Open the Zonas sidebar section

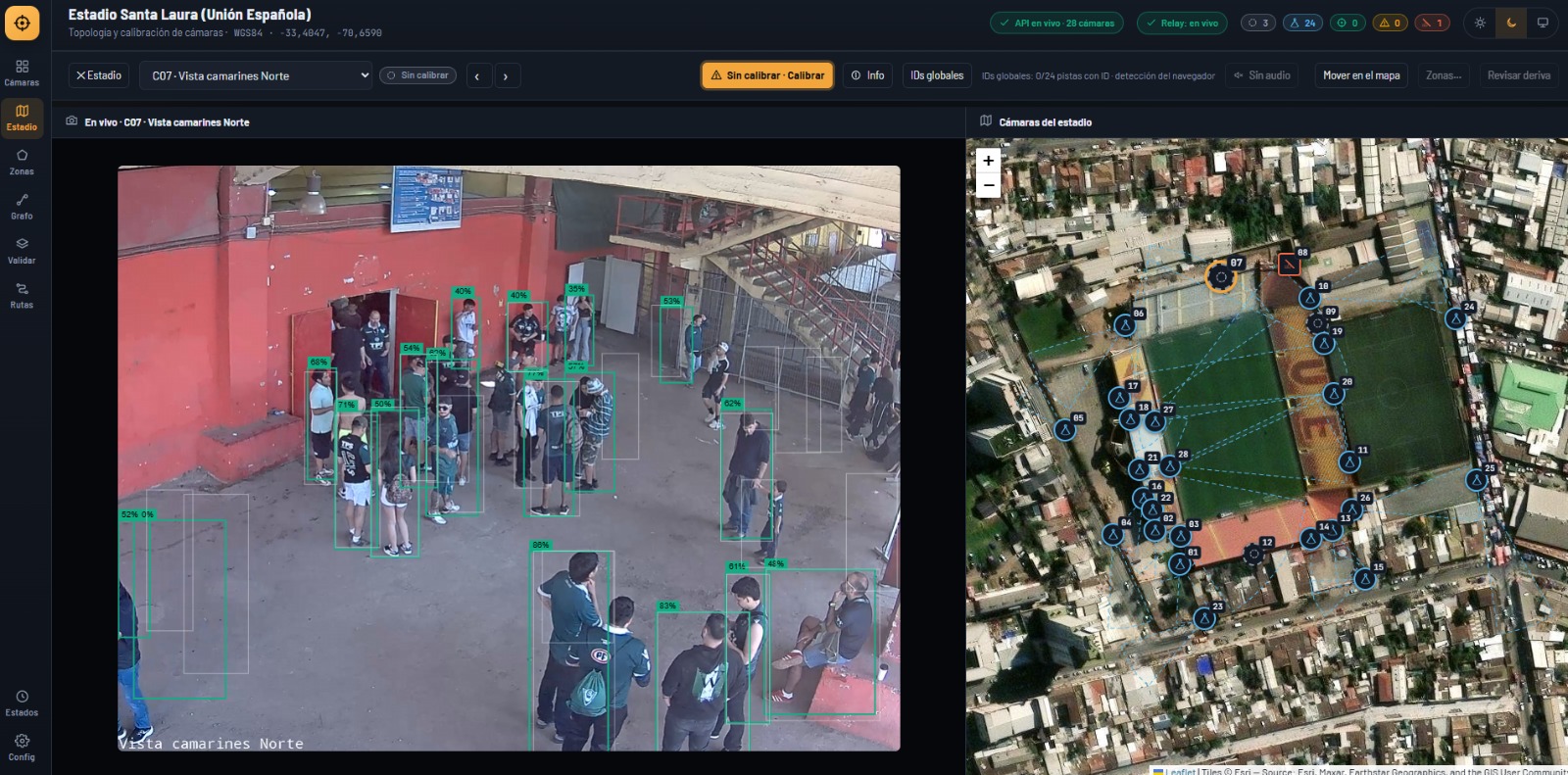[x=22, y=162]
